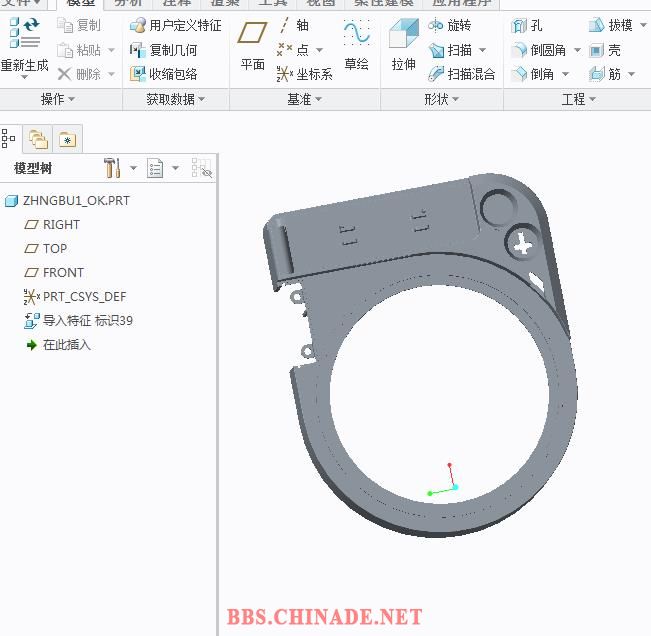651x636 pixels.
Task: Open the Delete (删除) dropdown arrow
Action: pyautogui.click(x=111, y=74)
